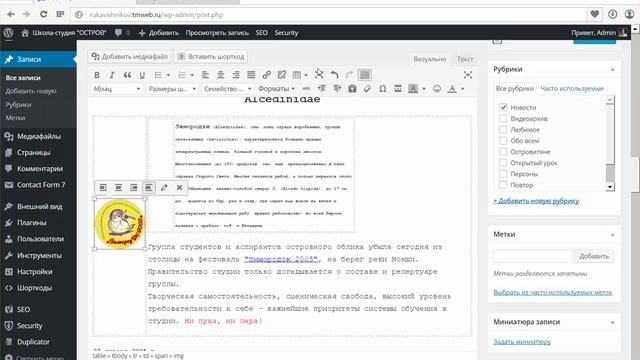Check the Островитяне category
This screenshot has height=360, width=640.
click(x=503, y=151)
